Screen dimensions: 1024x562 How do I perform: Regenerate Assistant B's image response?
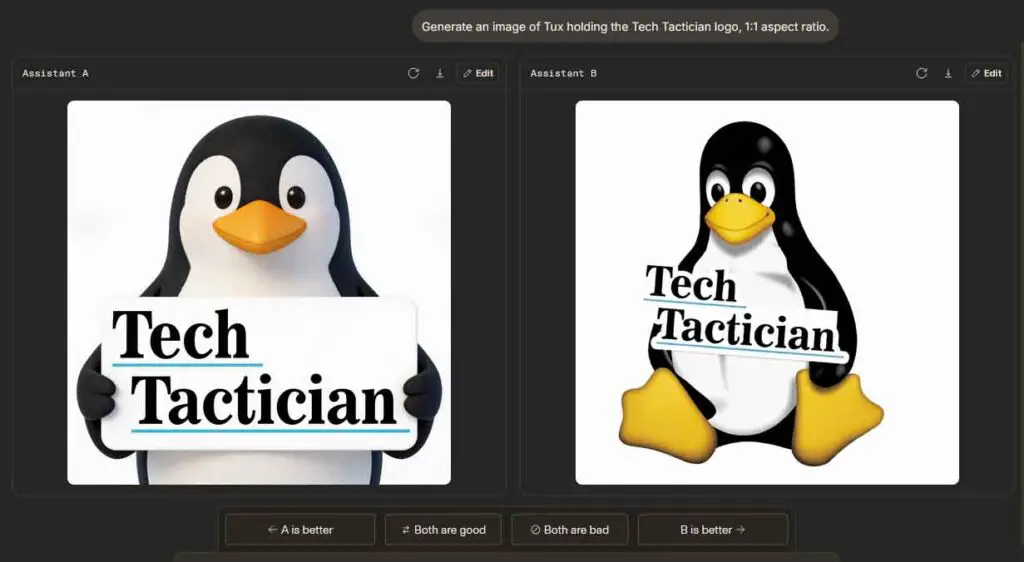point(921,73)
